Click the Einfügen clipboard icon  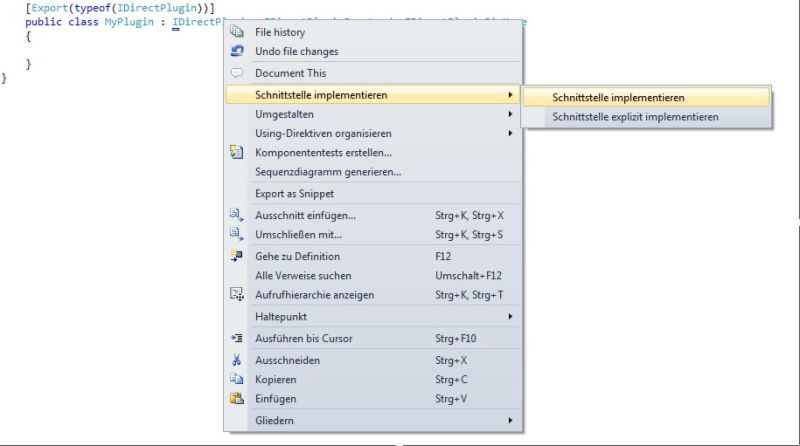click(237, 399)
